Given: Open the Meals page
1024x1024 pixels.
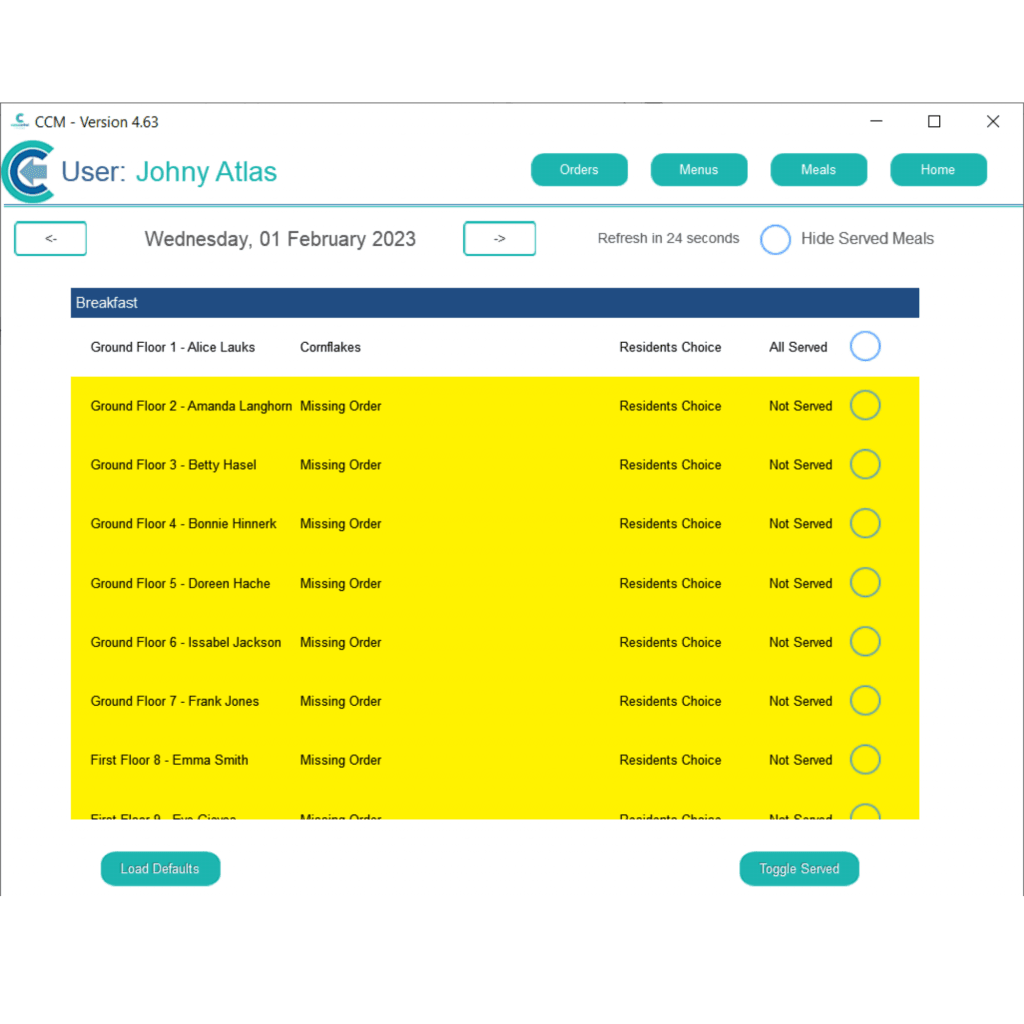Looking at the screenshot, I should click(818, 170).
